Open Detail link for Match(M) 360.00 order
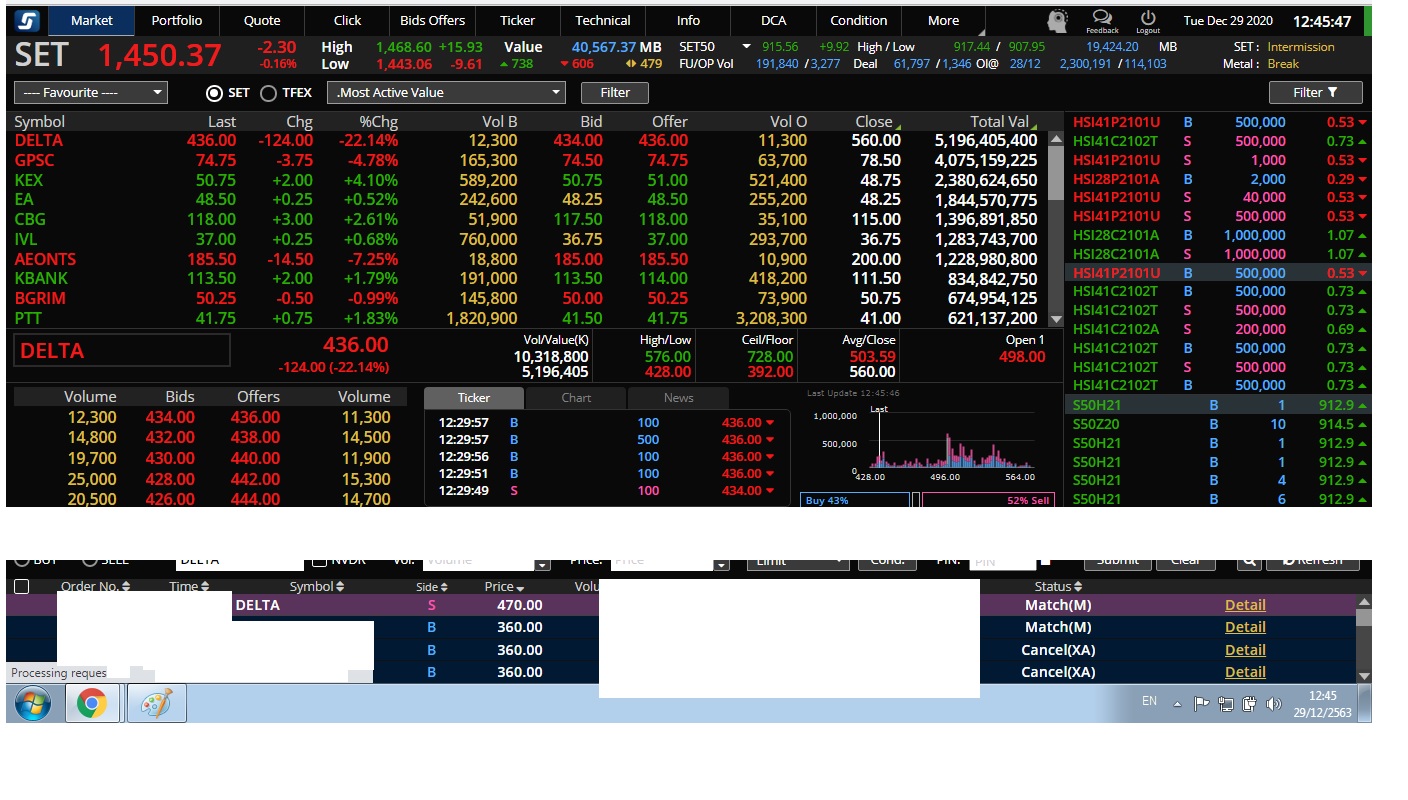 (x=1245, y=627)
